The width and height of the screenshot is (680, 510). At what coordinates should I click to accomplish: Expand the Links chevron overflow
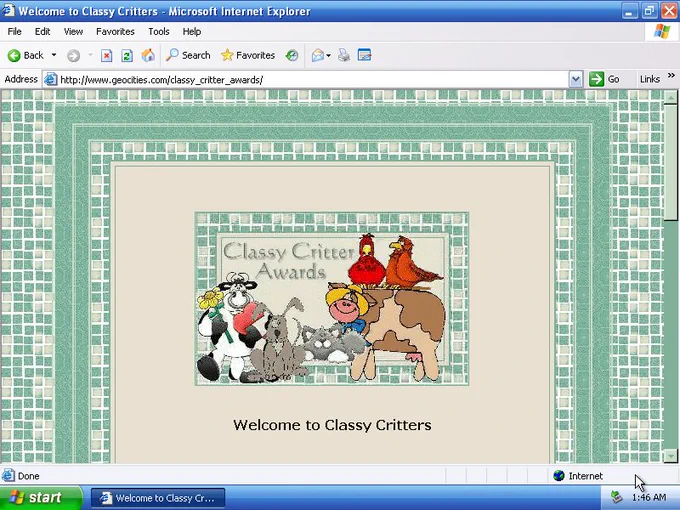pyautogui.click(x=671, y=75)
